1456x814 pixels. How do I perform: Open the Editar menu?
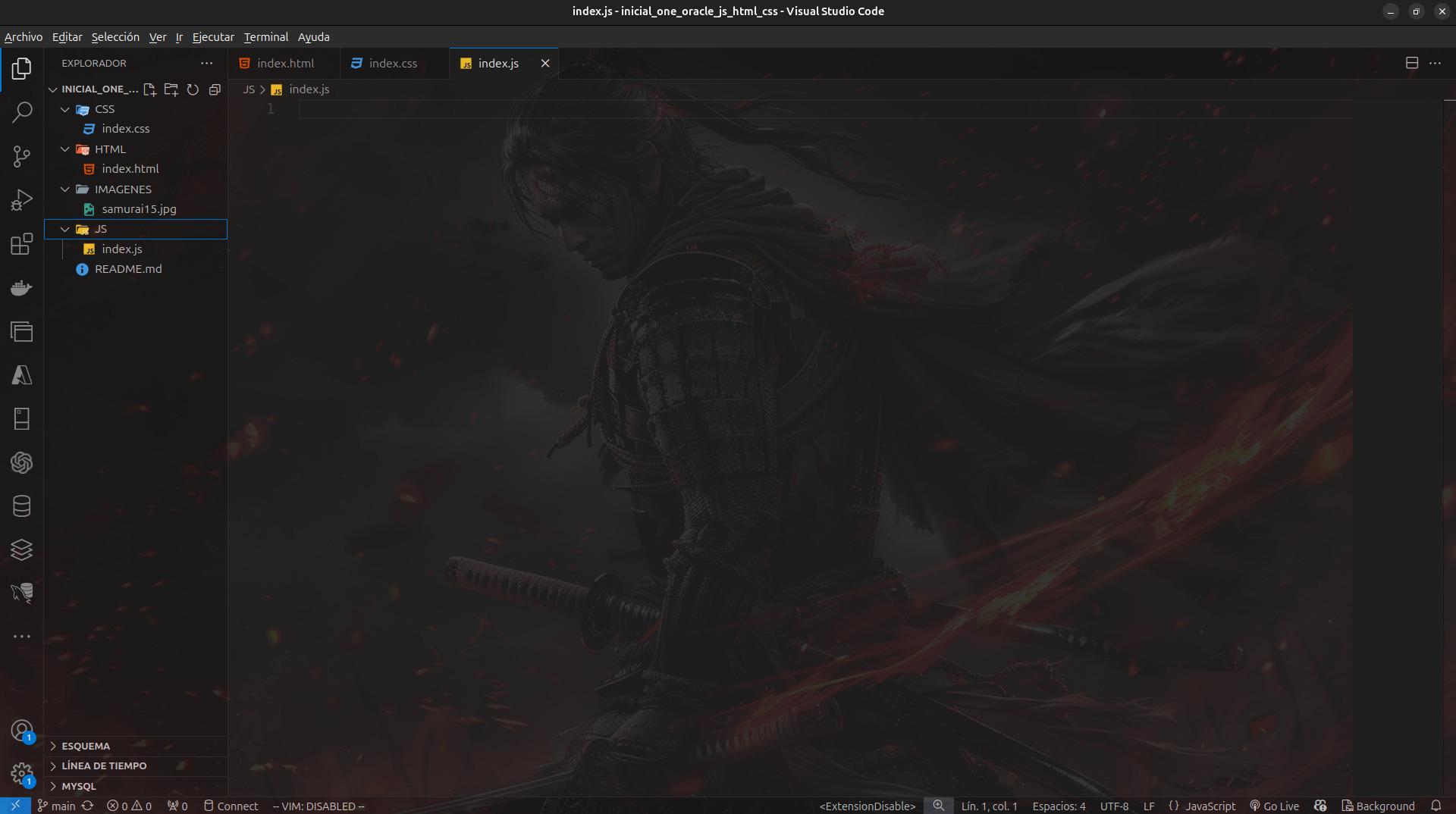[x=67, y=37]
